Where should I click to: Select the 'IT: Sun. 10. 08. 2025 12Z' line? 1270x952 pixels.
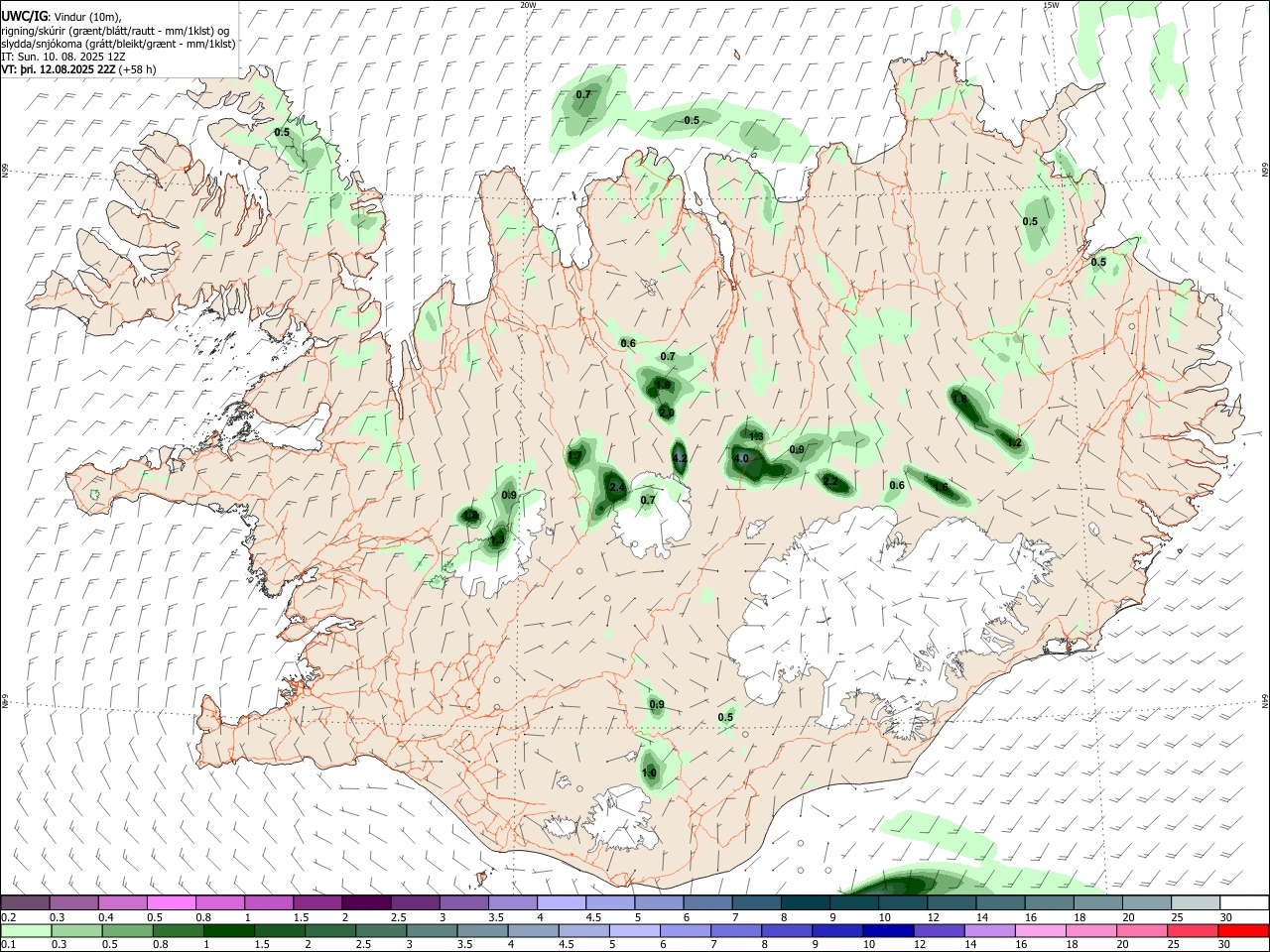point(63,57)
